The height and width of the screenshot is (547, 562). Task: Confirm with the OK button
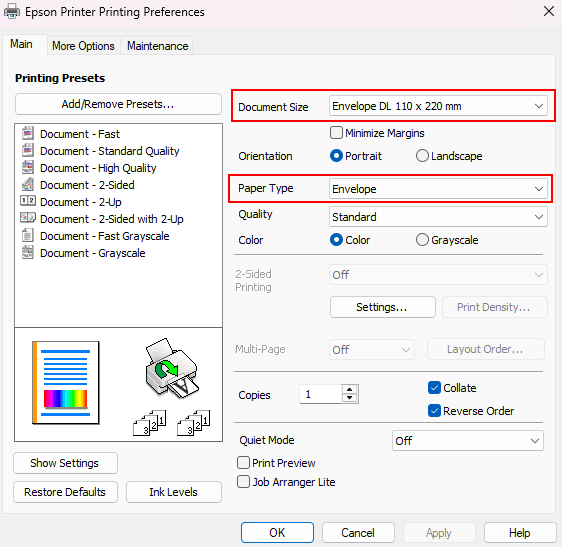[x=277, y=533]
